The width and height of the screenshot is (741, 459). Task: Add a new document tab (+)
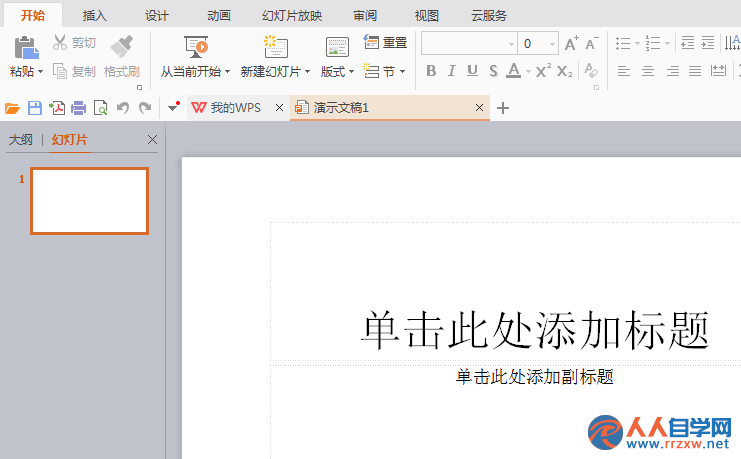pyautogui.click(x=503, y=108)
